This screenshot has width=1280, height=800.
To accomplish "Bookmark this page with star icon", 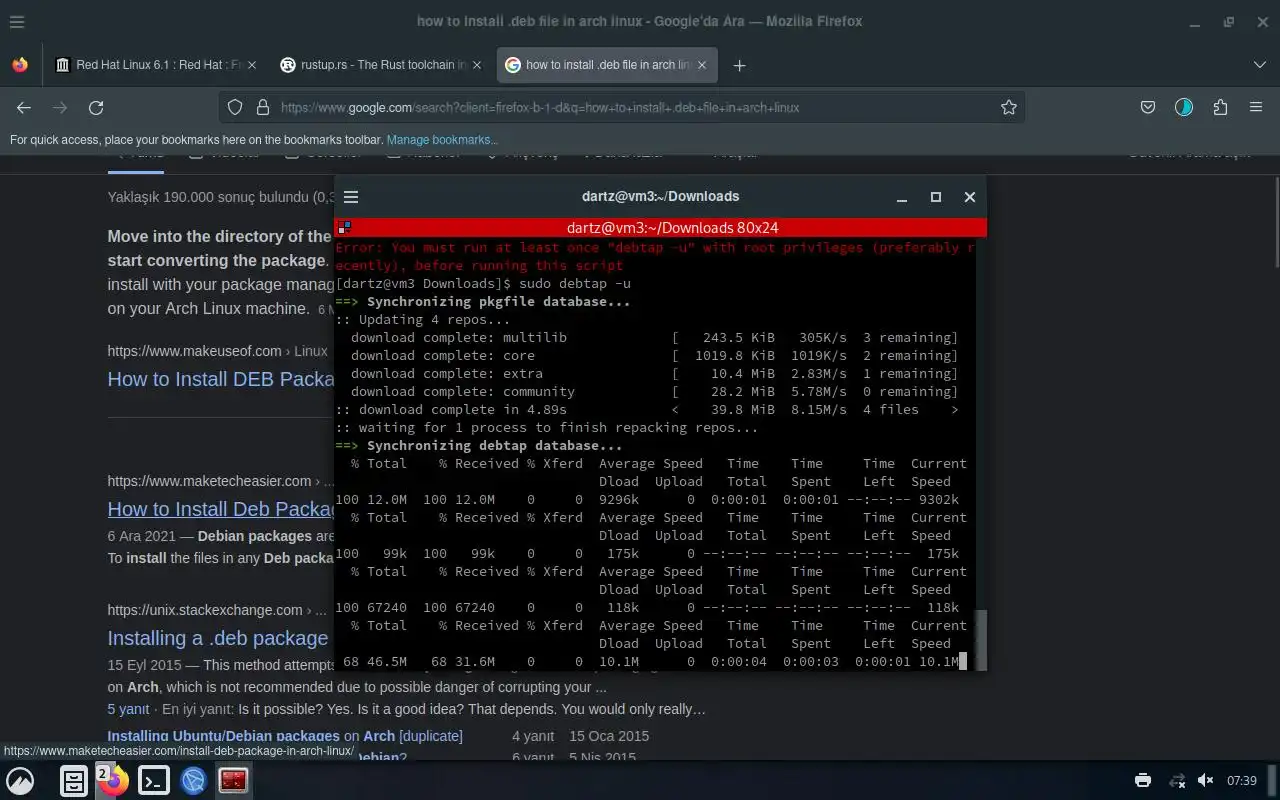I will click(x=1009, y=107).
